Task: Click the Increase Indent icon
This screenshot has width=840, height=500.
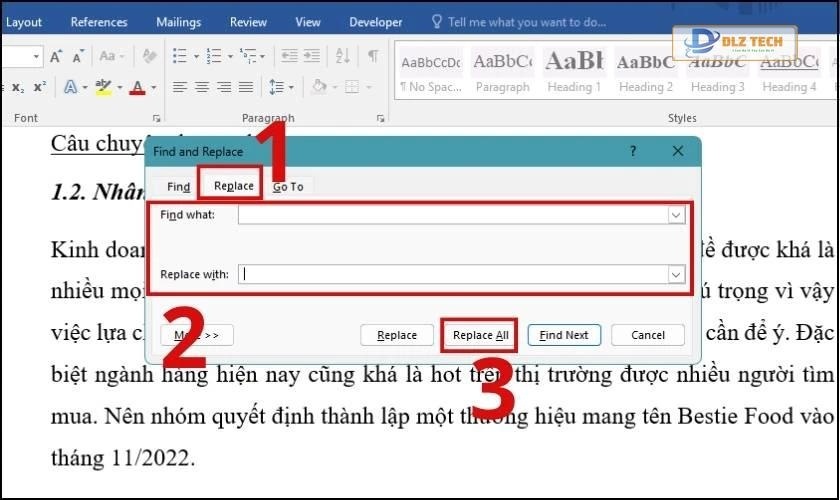Action: click(315, 56)
